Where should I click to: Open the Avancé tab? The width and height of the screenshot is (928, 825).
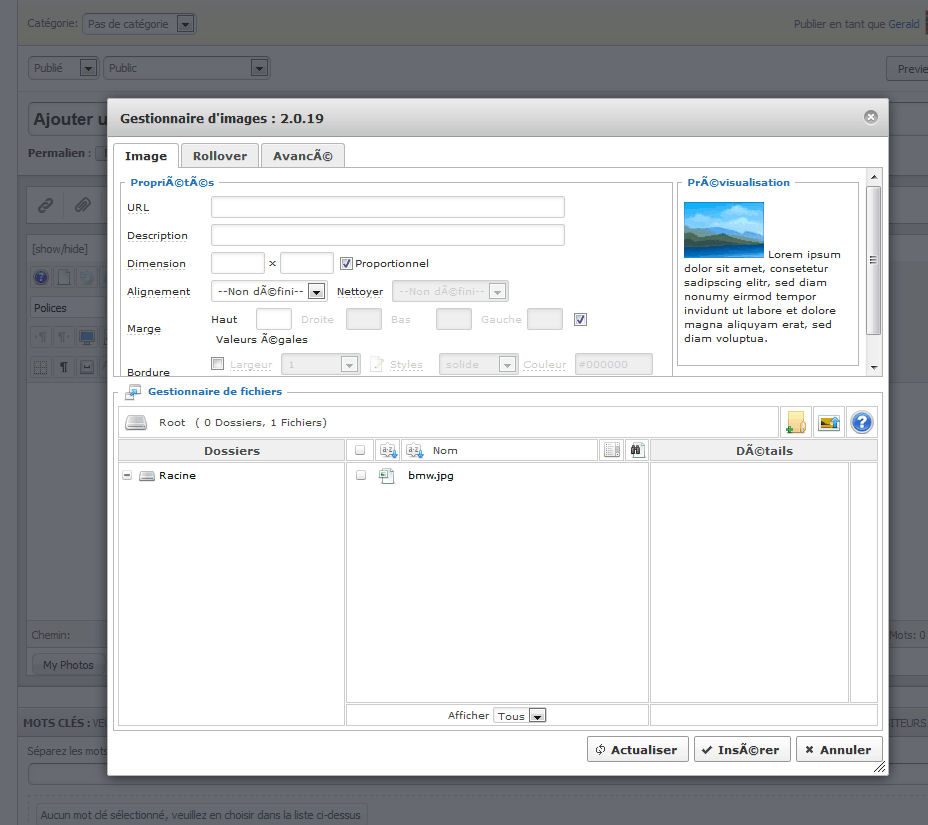(x=302, y=156)
